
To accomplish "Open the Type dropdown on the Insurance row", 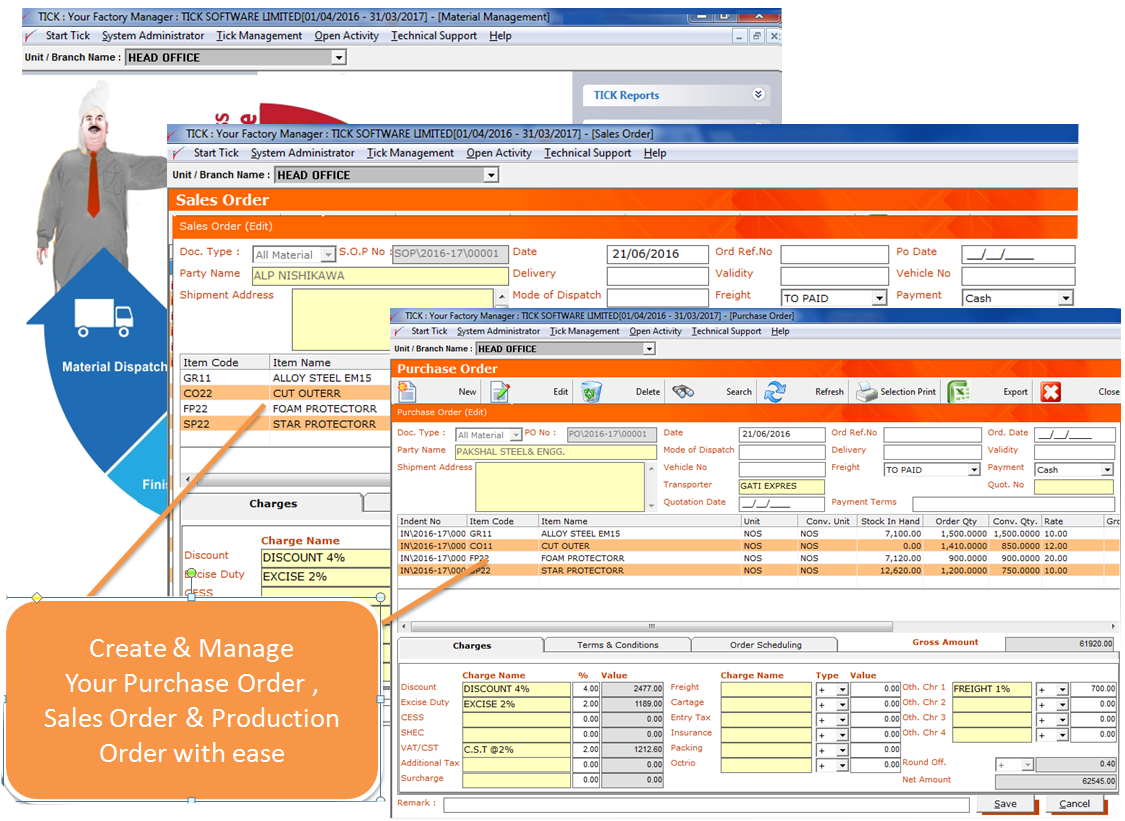I will click(842, 735).
